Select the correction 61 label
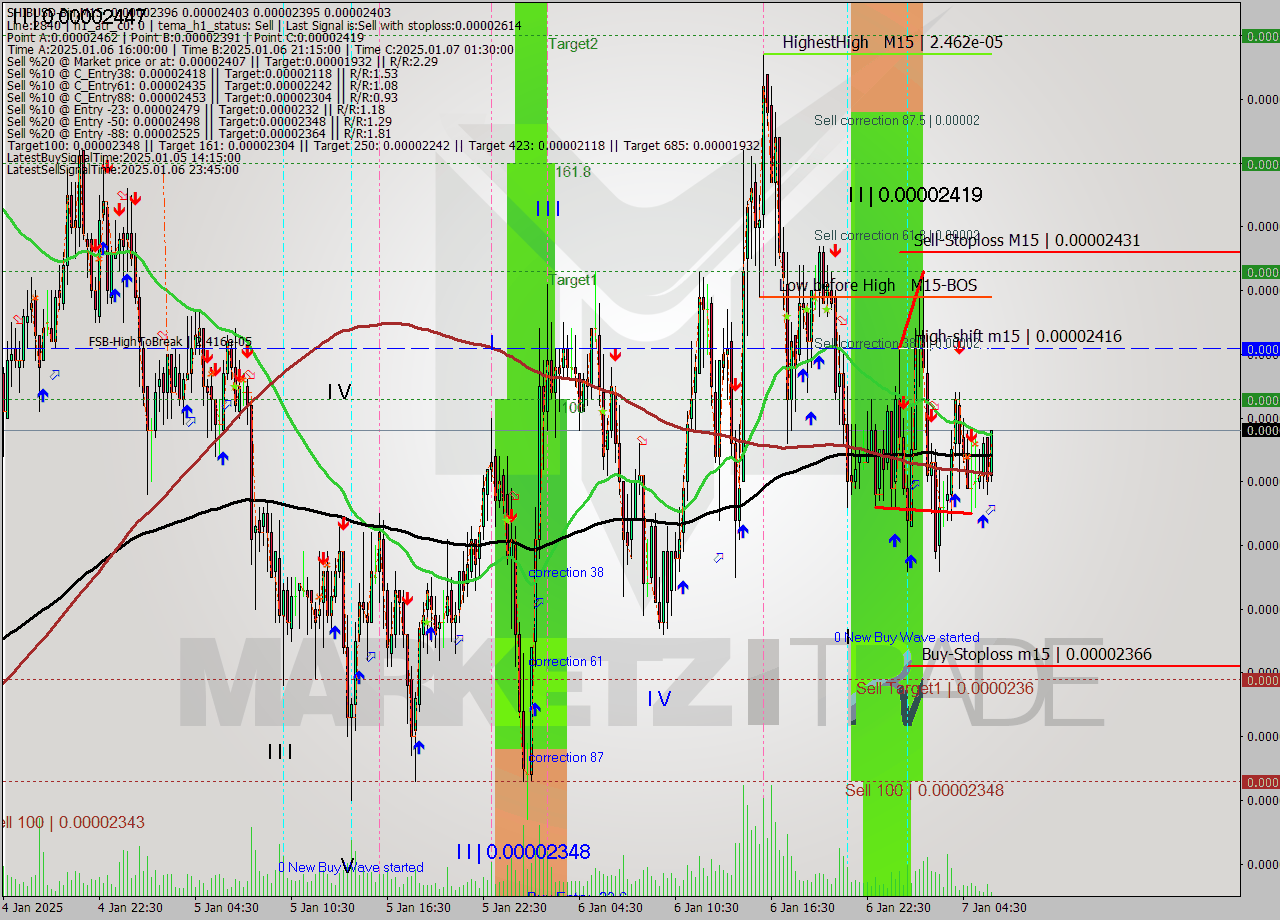The height and width of the screenshot is (920, 1280). pyautogui.click(x=565, y=661)
